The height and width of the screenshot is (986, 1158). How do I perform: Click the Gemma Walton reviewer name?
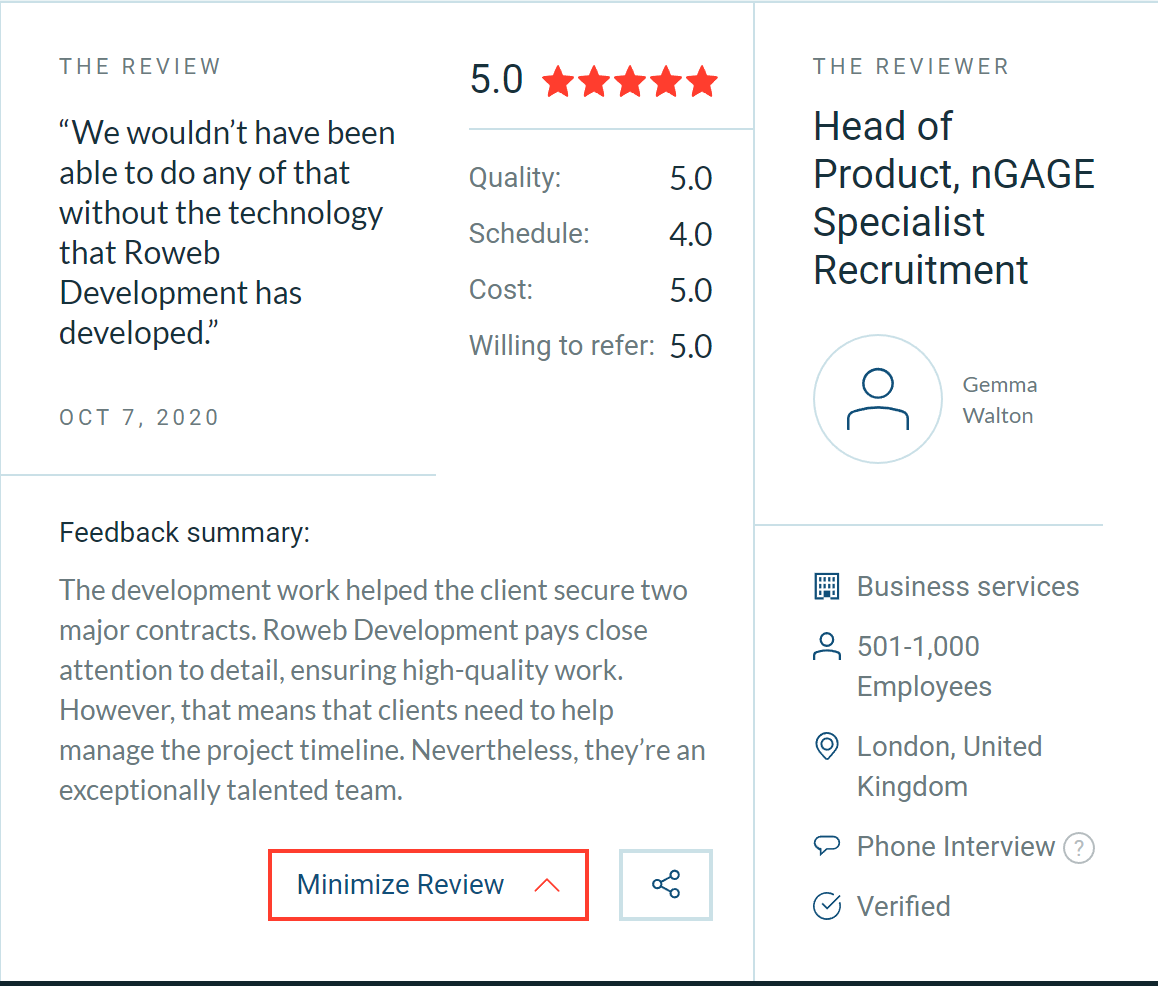tap(998, 399)
